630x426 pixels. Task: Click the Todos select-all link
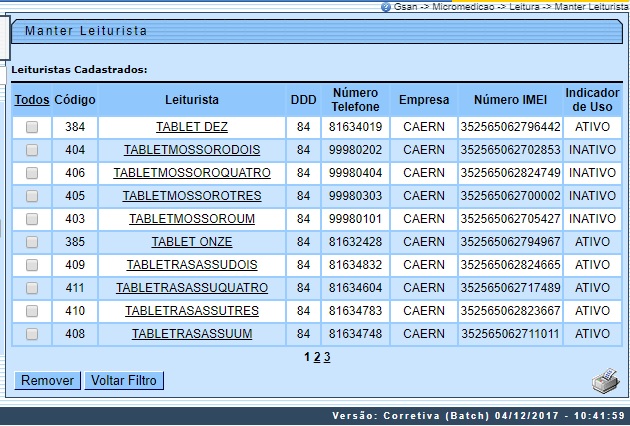tap(32, 100)
